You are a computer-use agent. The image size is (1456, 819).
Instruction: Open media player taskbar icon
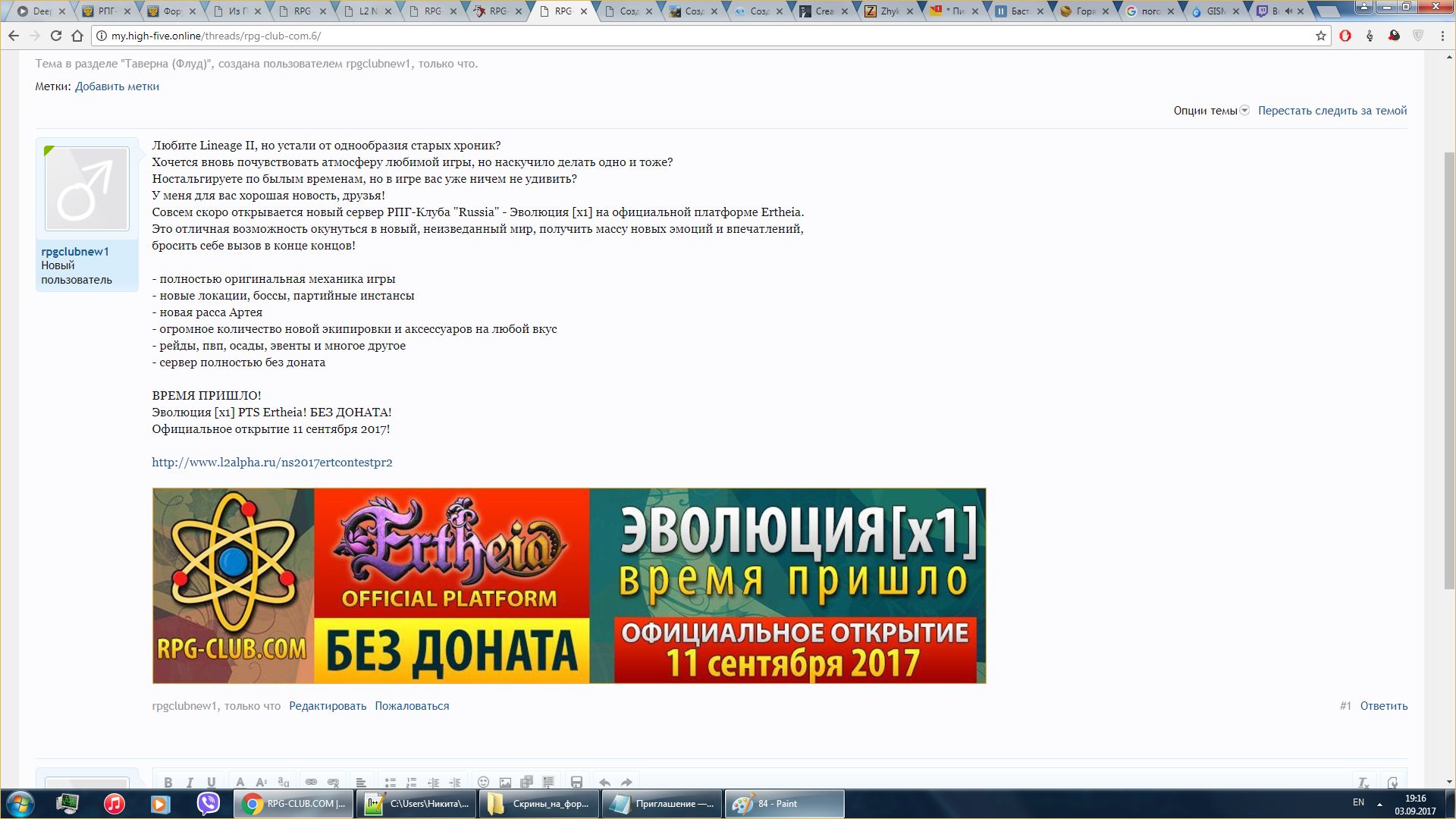point(160,804)
